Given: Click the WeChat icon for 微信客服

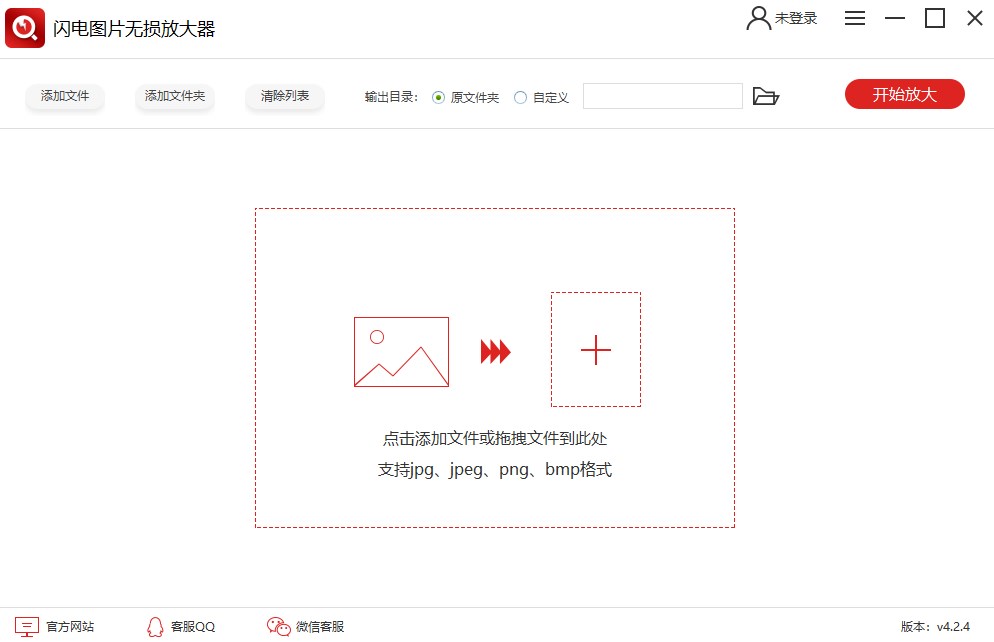Looking at the screenshot, I should (x=277, y=626).
